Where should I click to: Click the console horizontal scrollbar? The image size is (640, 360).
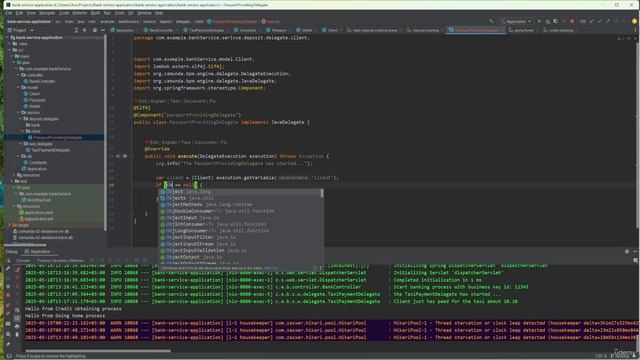[98, 351]
